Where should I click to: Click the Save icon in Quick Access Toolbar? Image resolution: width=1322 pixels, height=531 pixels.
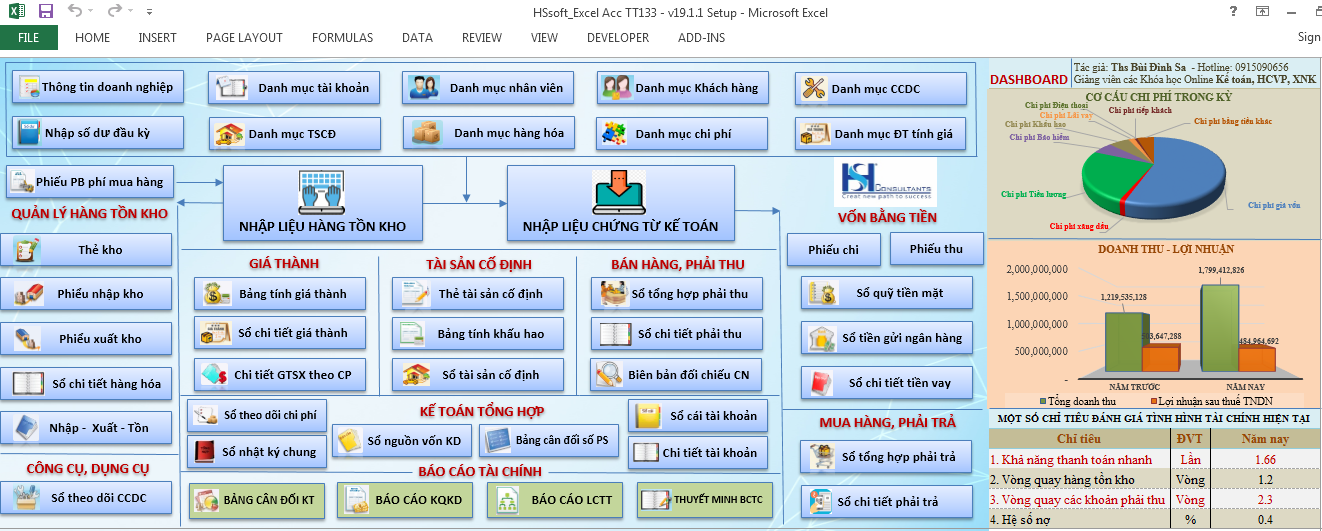tap(45, 12)
